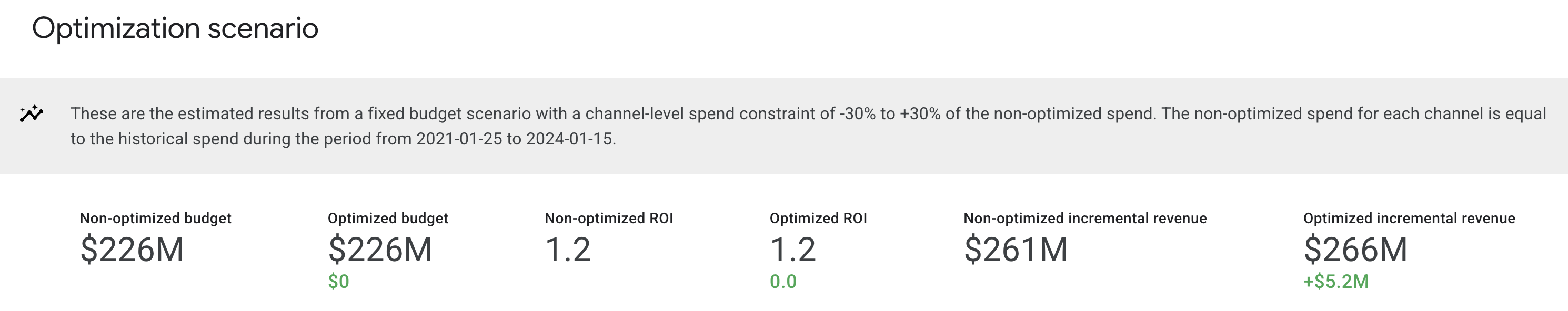Screen dimensions: 1568x311
Task: Select the Non-optimized incremental revenue label
Action: [x=1084, y=218]
